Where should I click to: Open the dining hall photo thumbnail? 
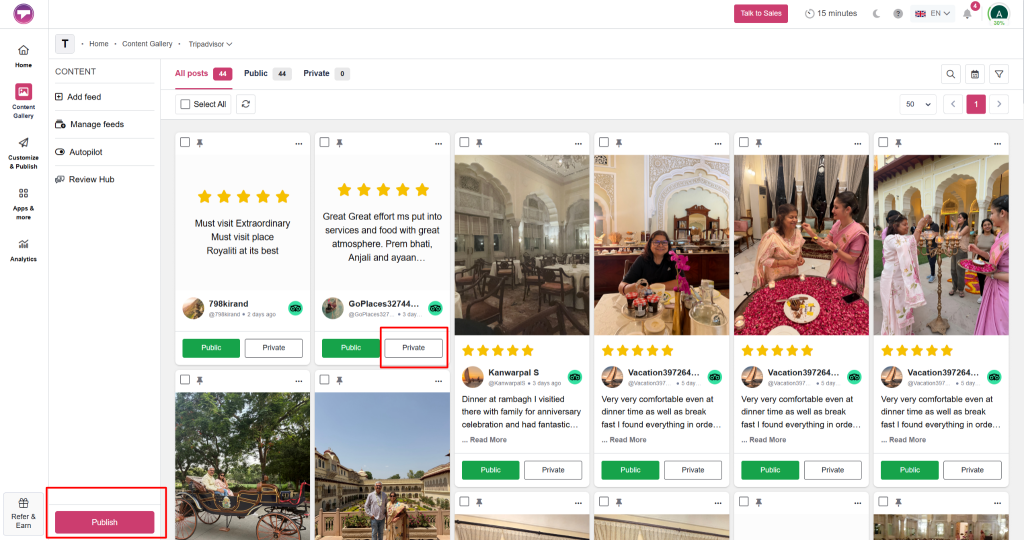522,245
